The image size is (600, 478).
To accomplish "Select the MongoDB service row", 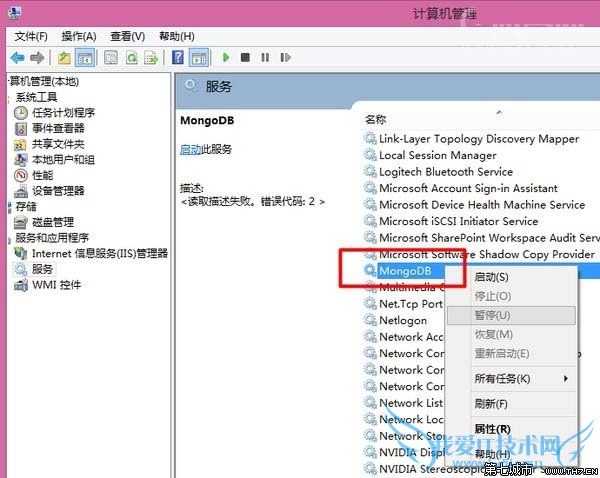I will [x=405, y=271].
